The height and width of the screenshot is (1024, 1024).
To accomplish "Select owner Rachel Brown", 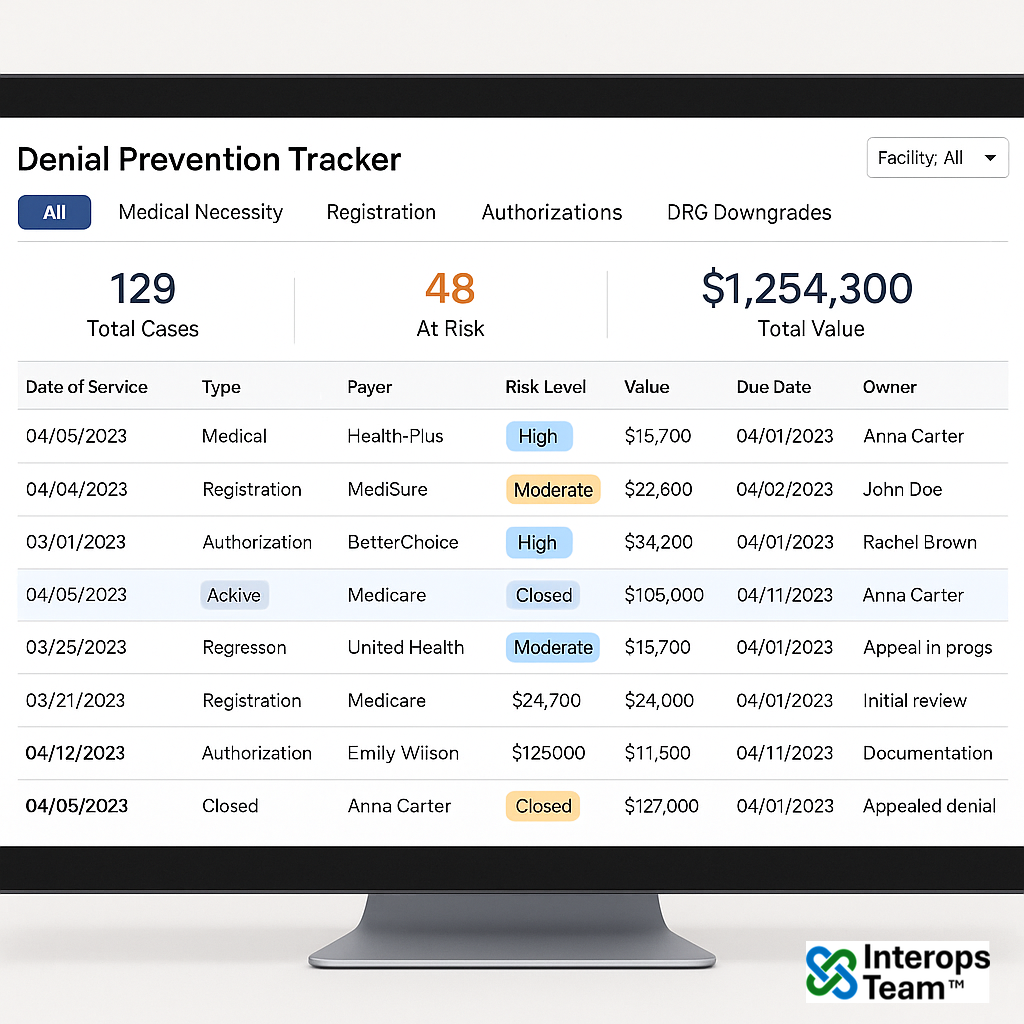I will tap(920, 542).
